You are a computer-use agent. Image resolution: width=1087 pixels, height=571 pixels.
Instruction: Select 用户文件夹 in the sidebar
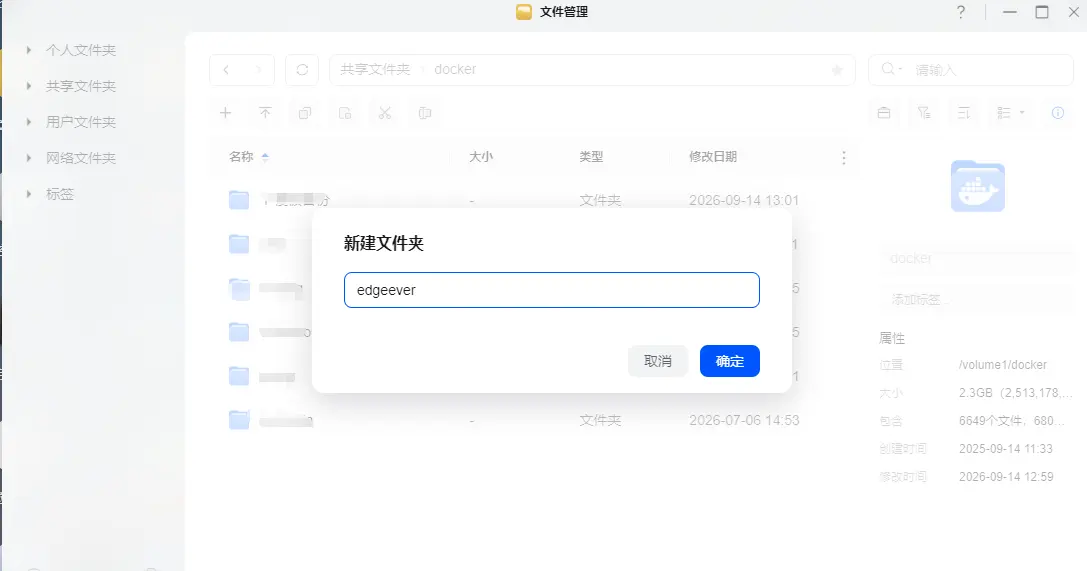pos(80,122)
